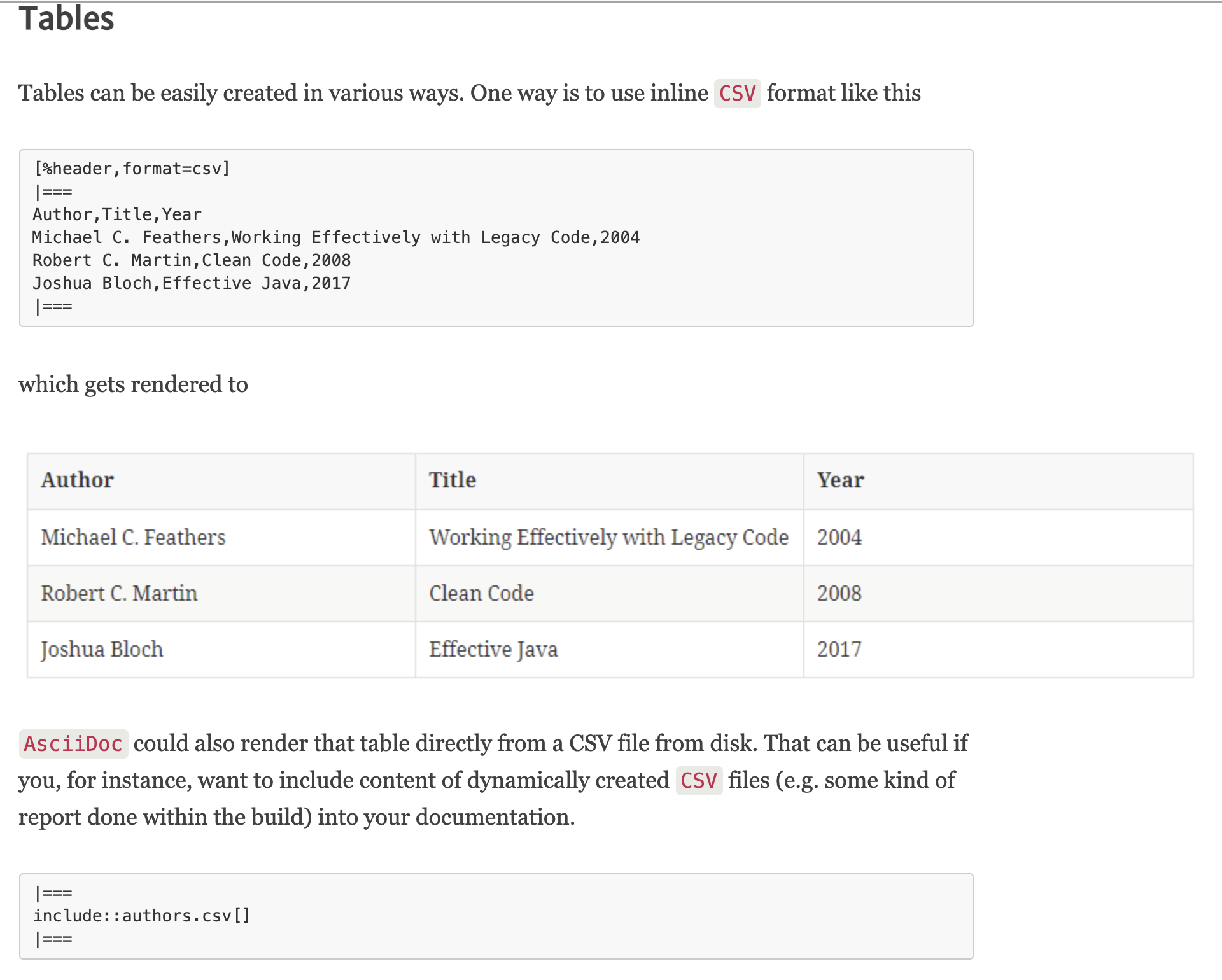Click the Author column header
Viewport: 1222px width, 980px height.
(78, 480)
